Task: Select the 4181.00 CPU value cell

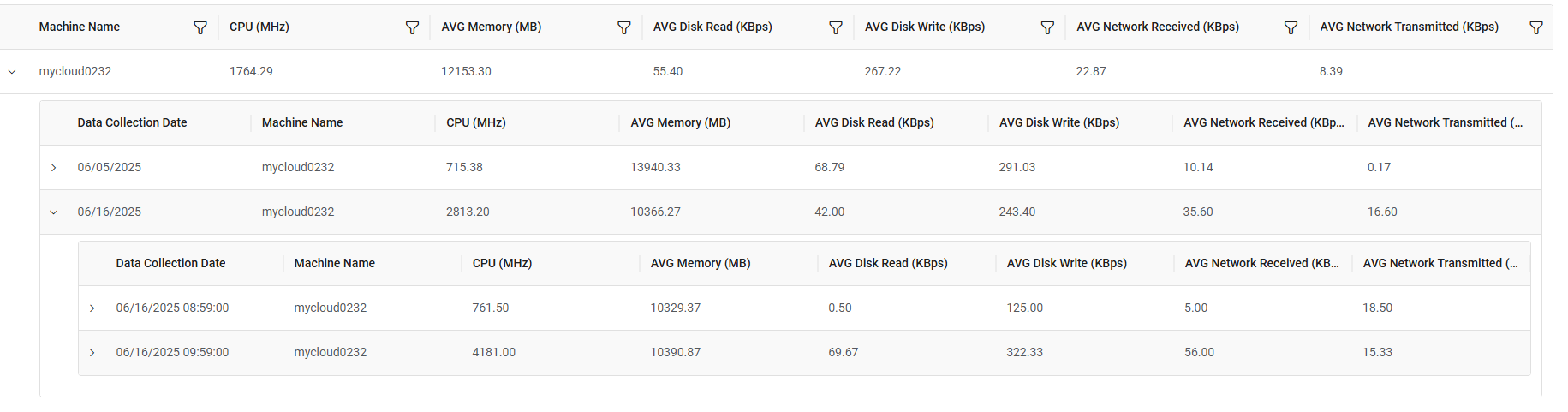Action: tap(494, 353)
